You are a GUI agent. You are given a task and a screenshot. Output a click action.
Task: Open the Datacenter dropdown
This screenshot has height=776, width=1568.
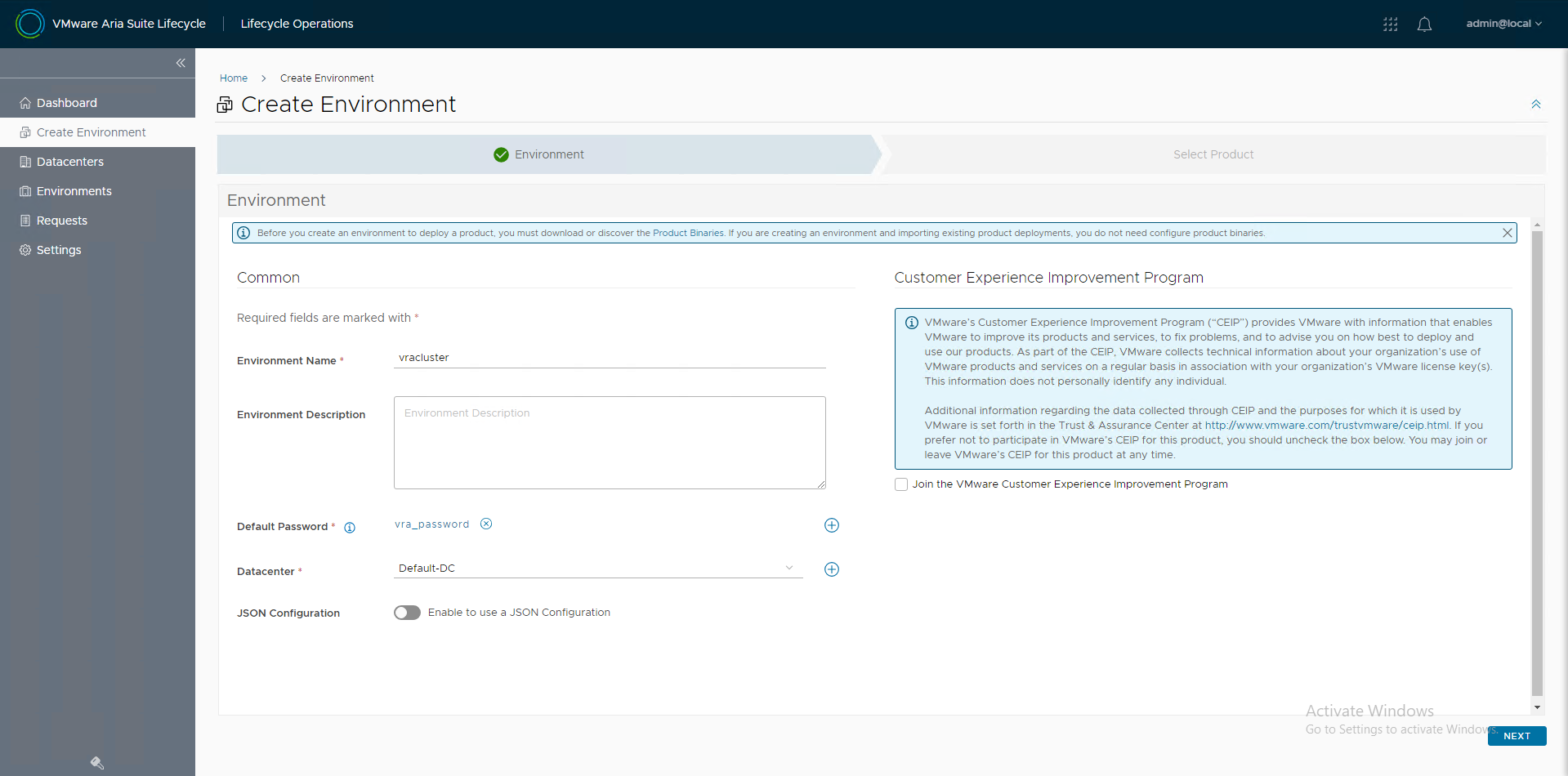pyautogui.click(x=598, y=569)
